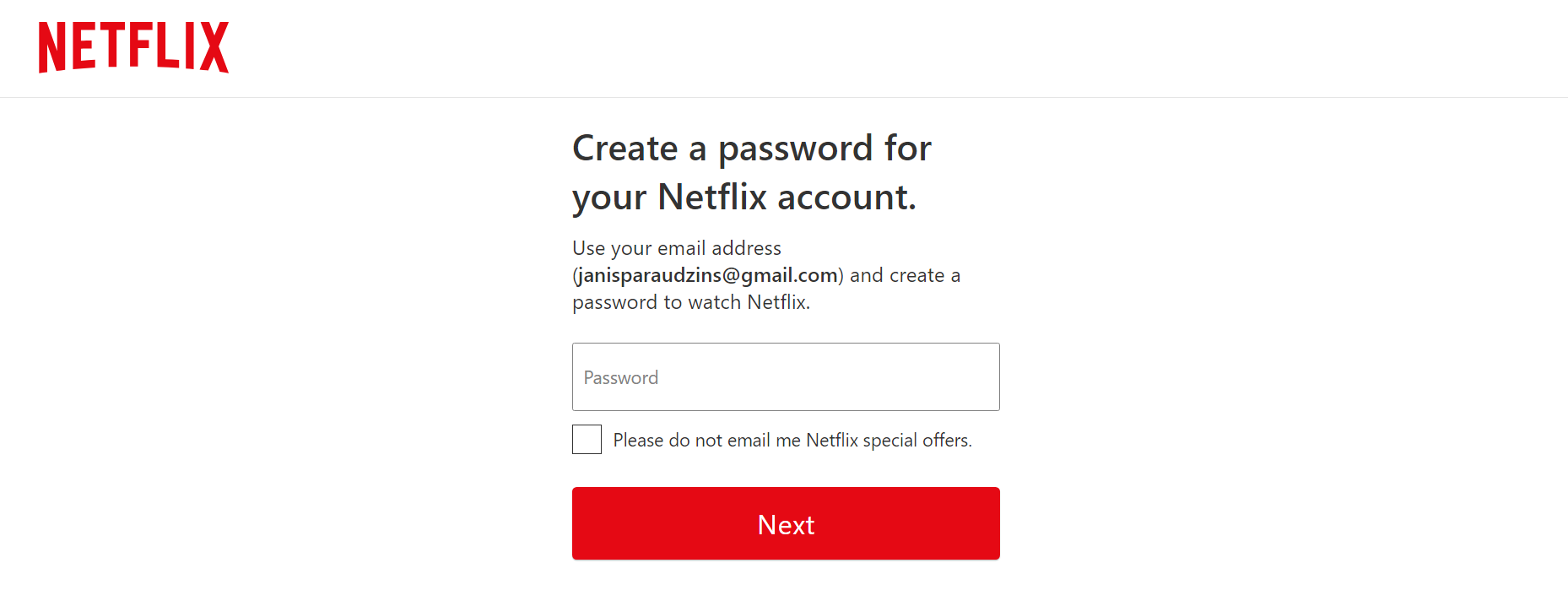
Task: Click the word 'Netflix' in the heading
Action: pyautogui.click(x=712, y=198)
